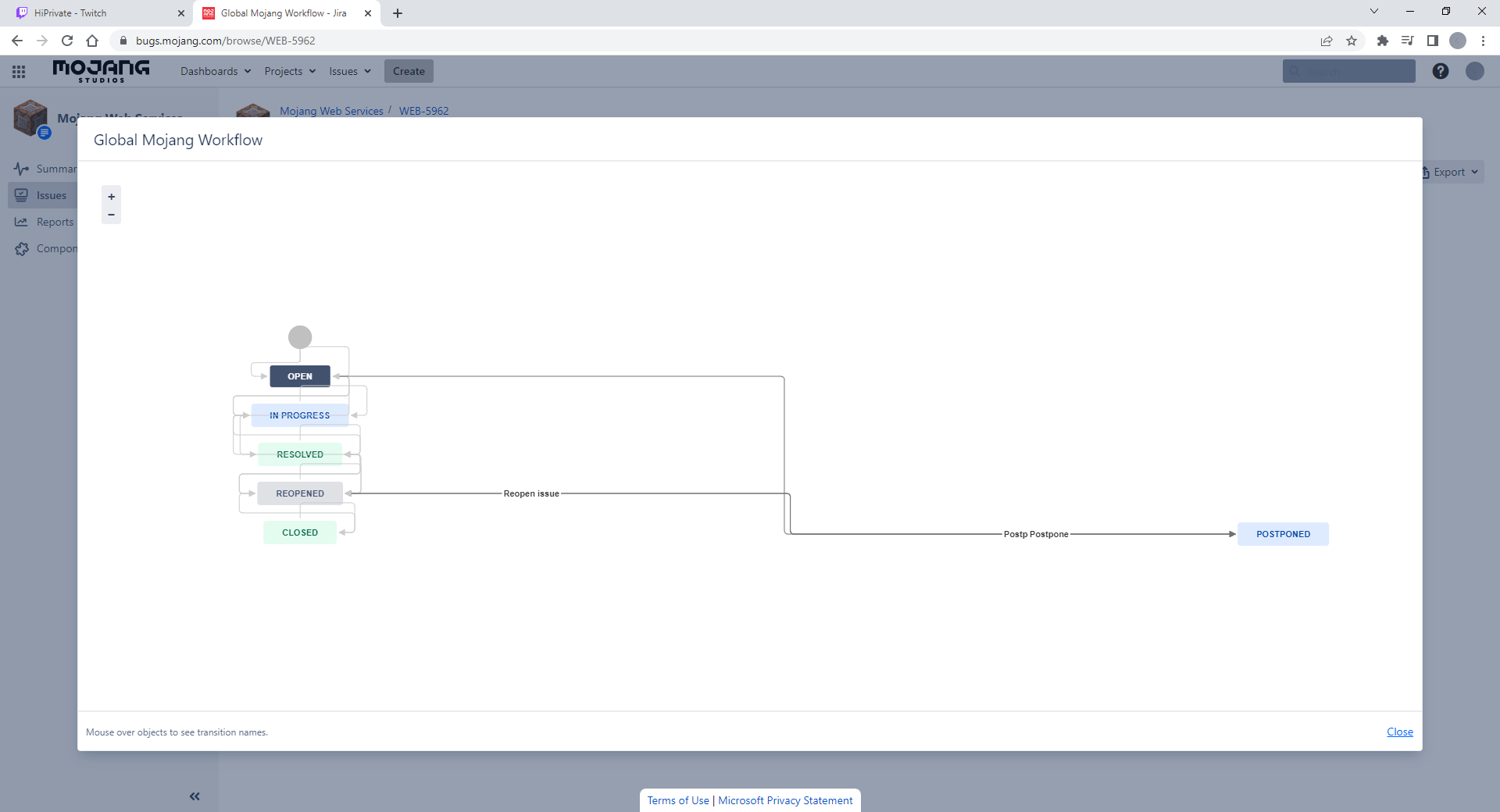Click the address bar URL

click(x=226, y=41)
